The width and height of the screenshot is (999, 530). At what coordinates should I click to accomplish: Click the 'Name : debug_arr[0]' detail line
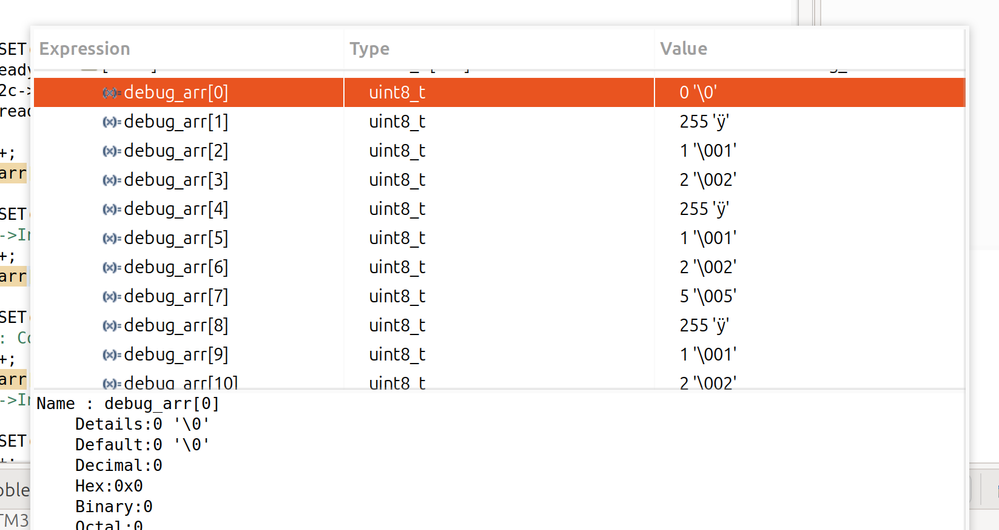point(128,404)
